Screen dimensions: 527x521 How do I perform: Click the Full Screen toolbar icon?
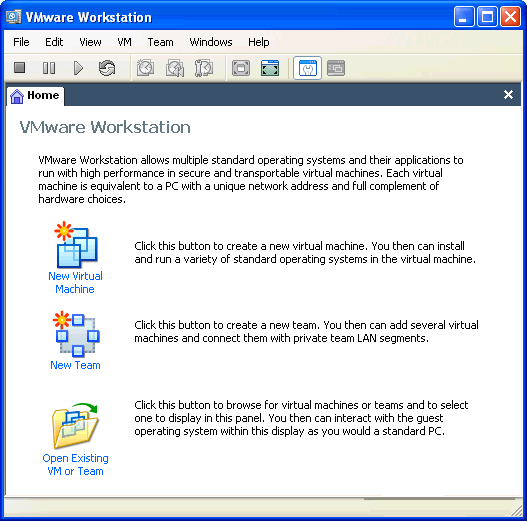241,68
